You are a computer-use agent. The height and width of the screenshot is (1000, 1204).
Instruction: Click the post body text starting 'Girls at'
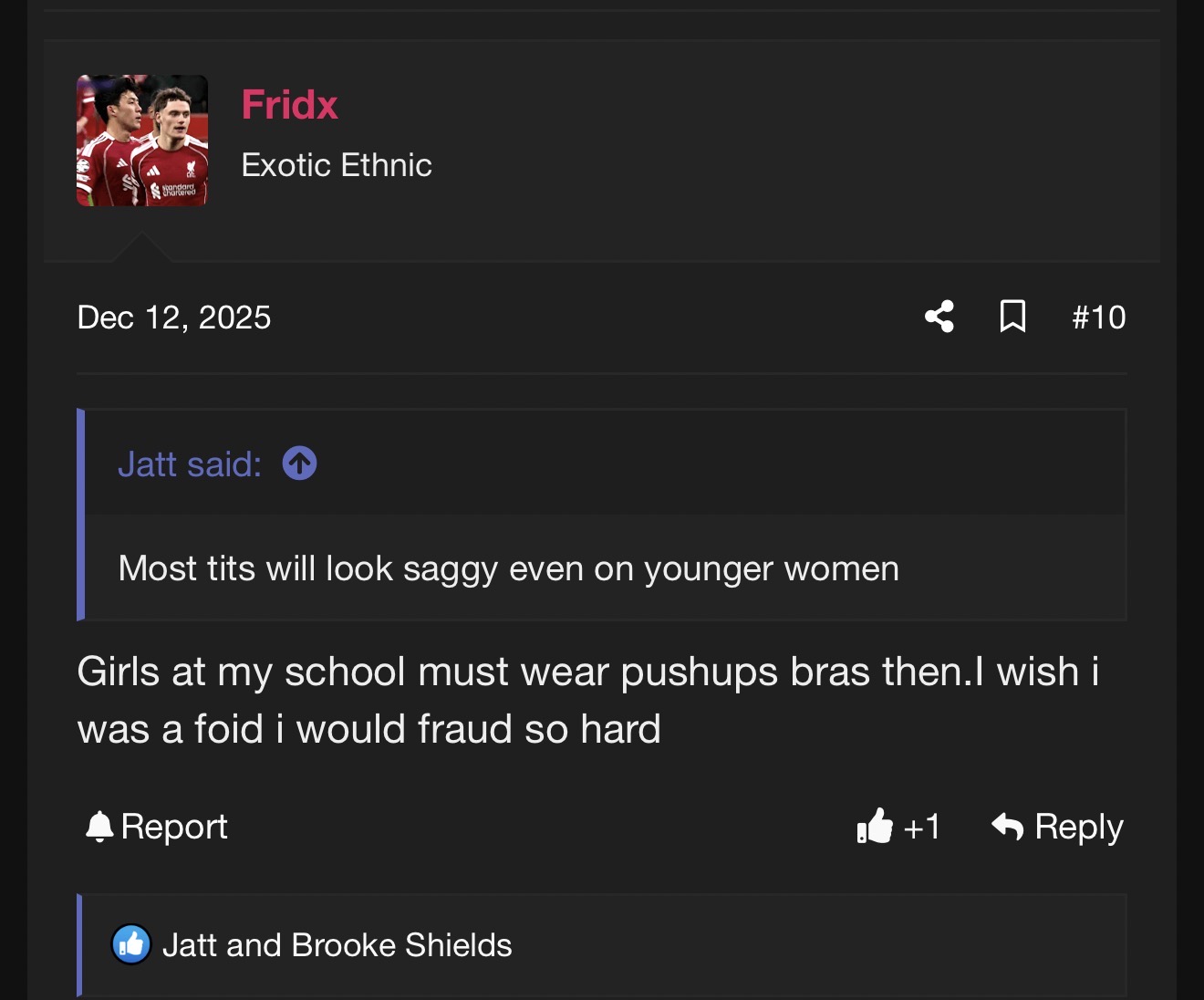587,700
